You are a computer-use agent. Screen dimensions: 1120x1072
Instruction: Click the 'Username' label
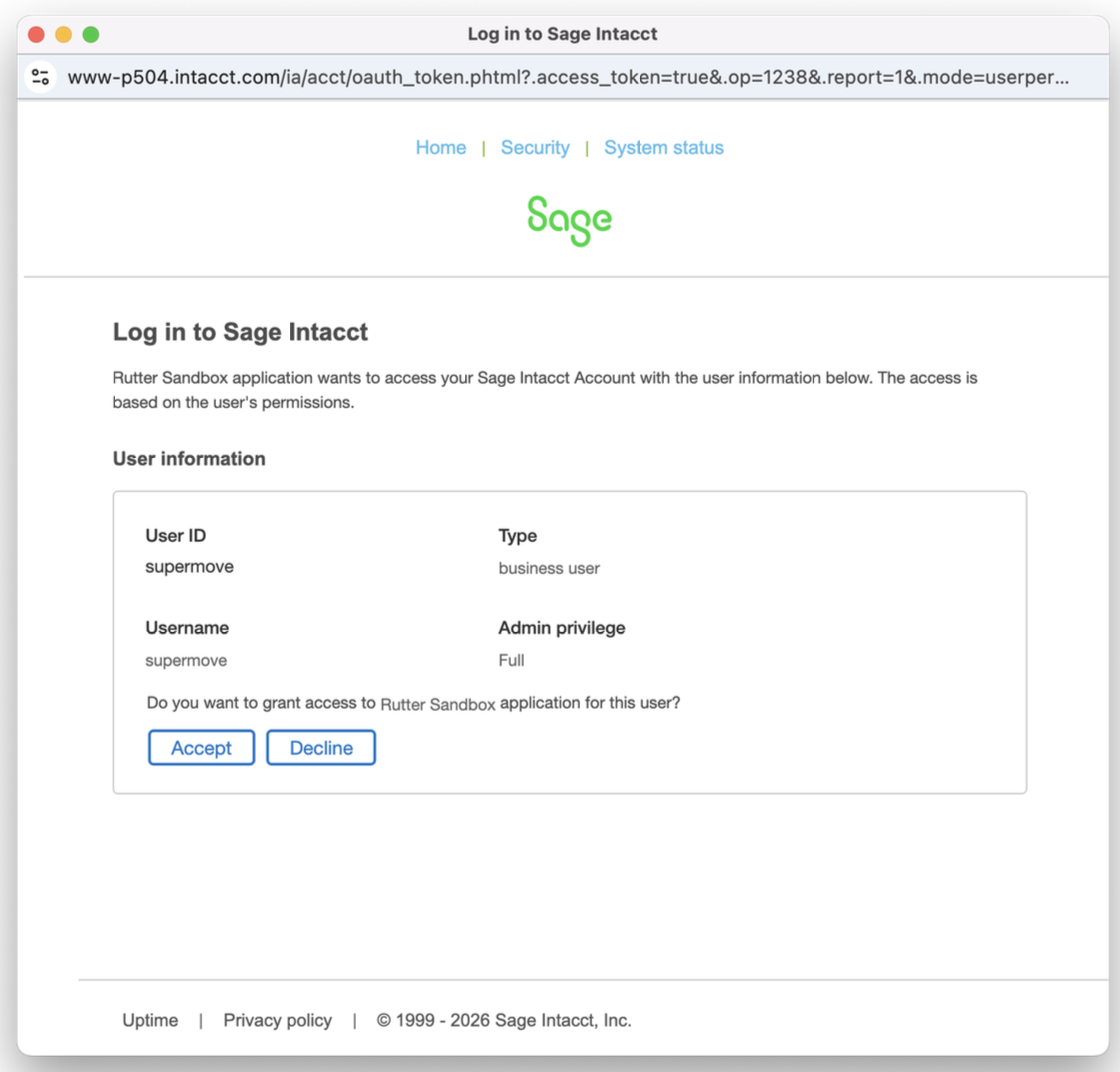pyautogui.click(x=187, y=628)
